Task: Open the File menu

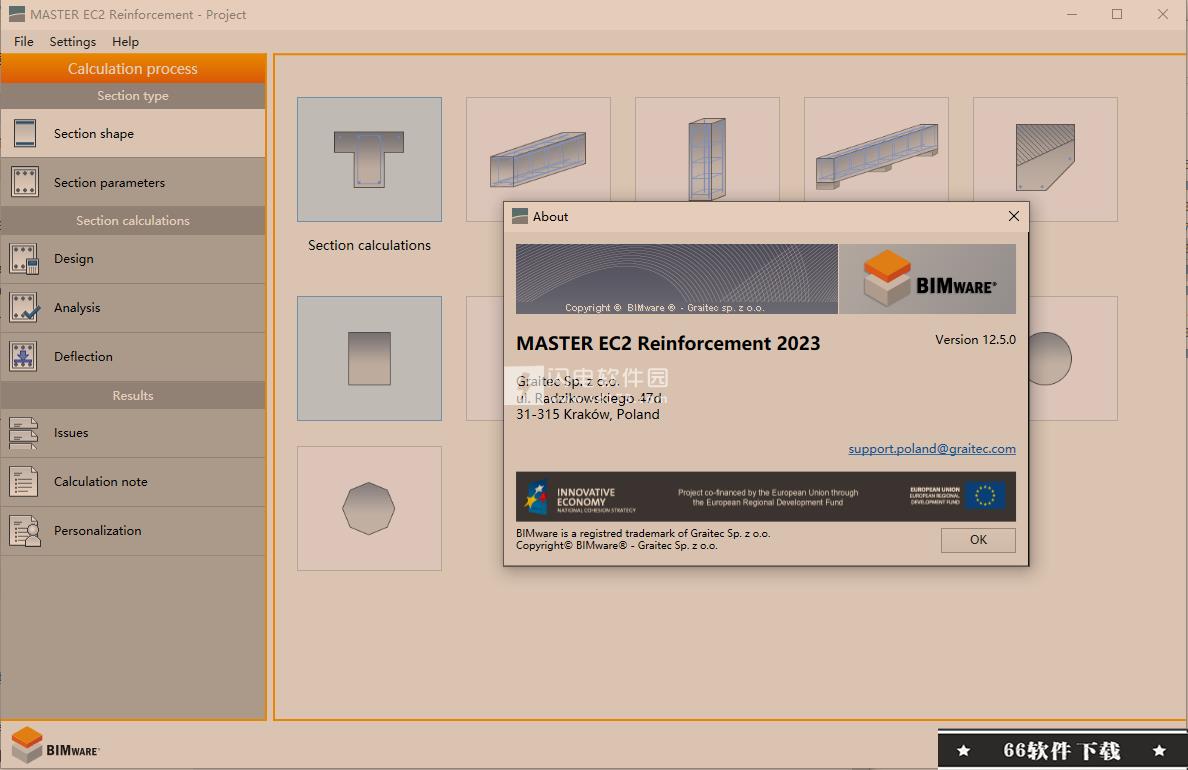Action: pyautogui.click(x=23, y=42)
